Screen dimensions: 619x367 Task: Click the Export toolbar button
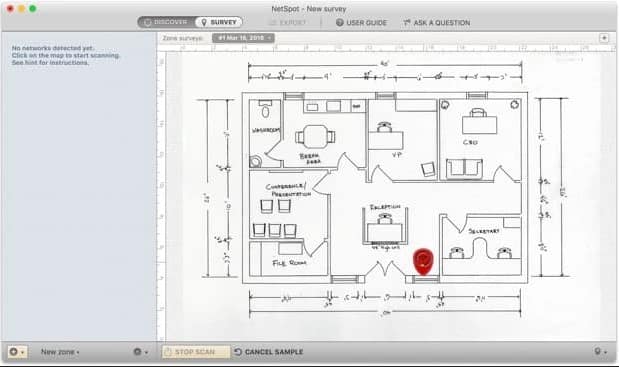pyautogui.click(x=287, y=22)
